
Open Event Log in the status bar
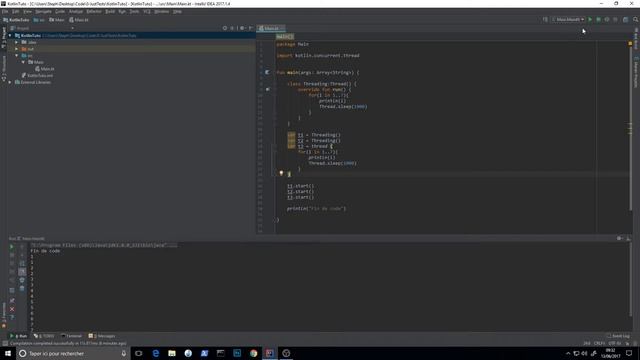click(618, 336)
